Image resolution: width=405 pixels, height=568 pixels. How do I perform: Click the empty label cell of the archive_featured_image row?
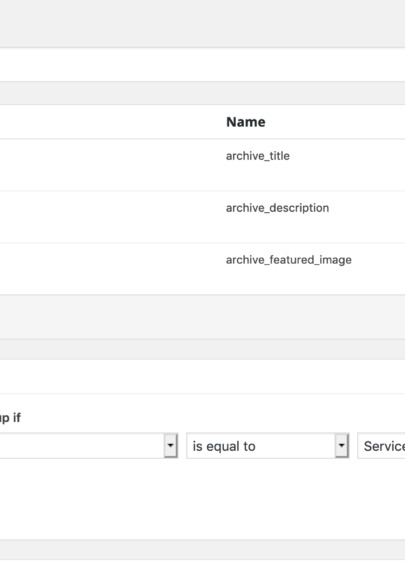(109, 269)
